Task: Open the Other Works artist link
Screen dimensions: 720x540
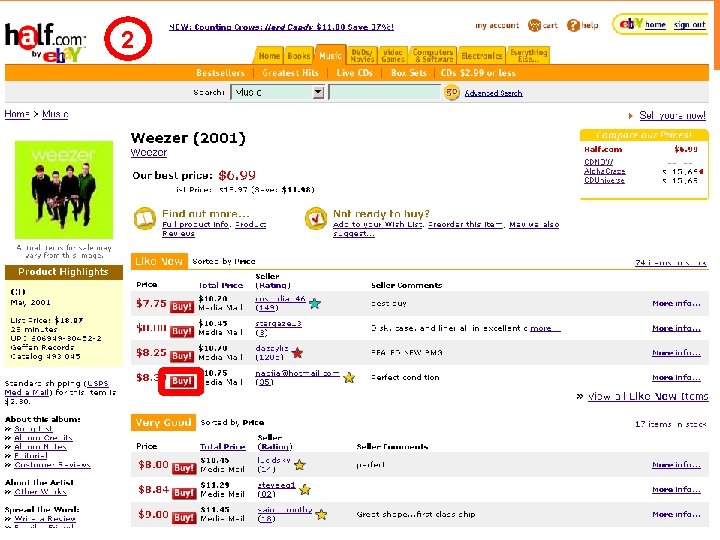Action: [x=40, y=492]
